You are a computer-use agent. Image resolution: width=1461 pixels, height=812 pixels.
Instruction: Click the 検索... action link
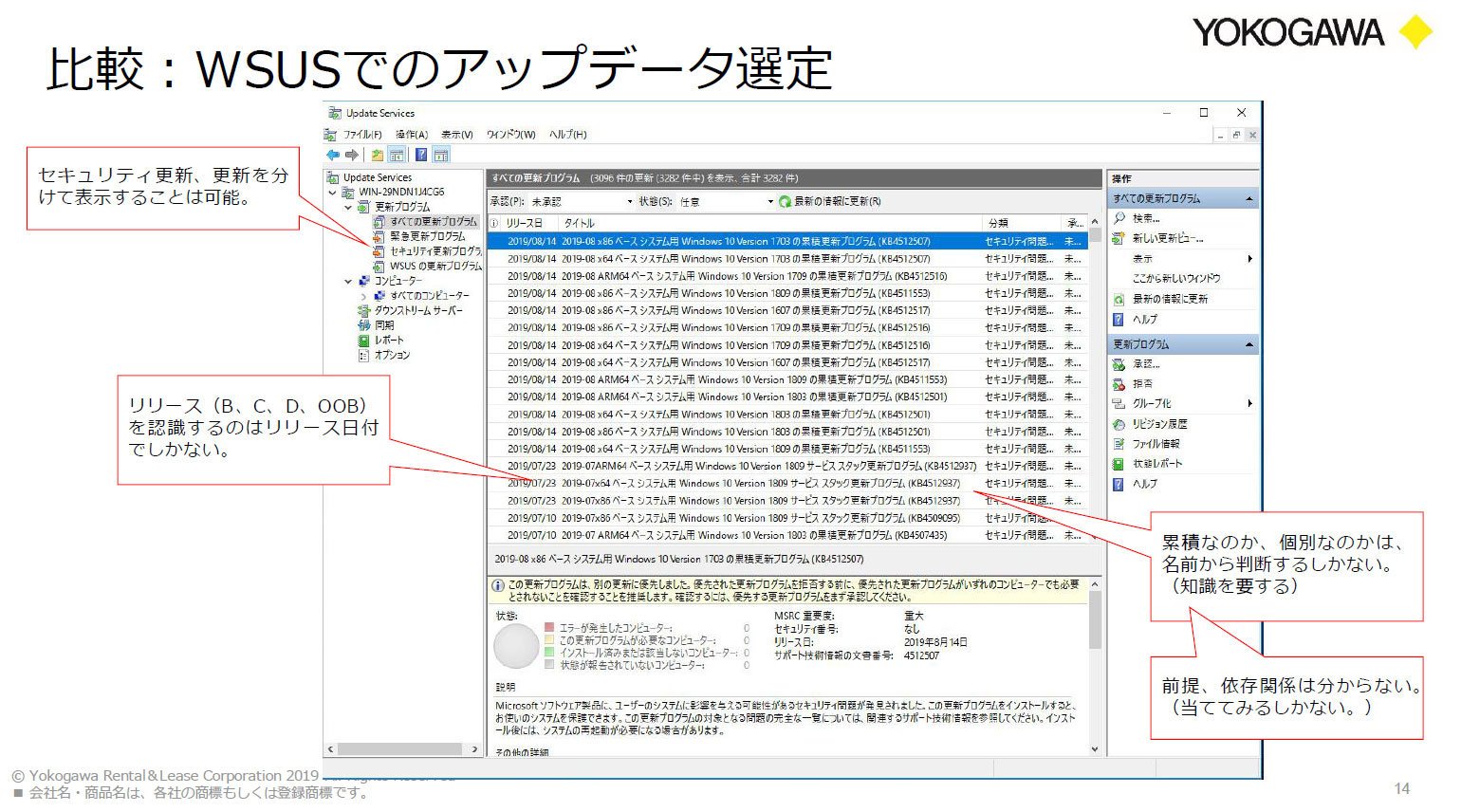click(x=1146, y=218)
